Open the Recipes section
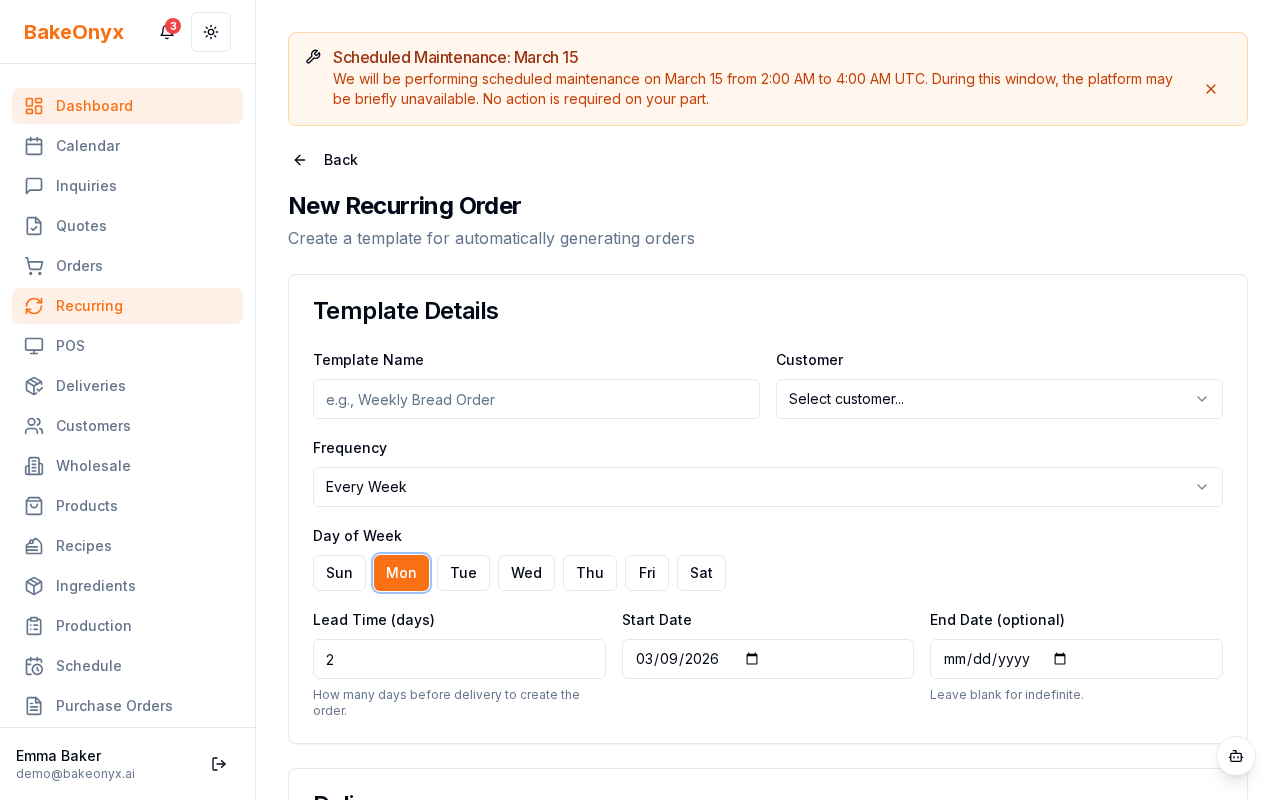This screenshot has width=1280, height=800. click(83, 546)
